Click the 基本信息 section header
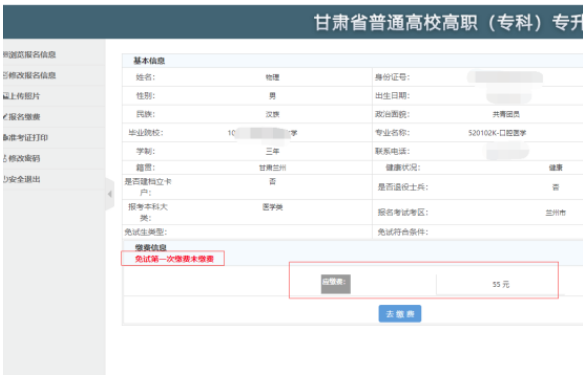Viewport: 583px width, 392px height. pos(149,61)
